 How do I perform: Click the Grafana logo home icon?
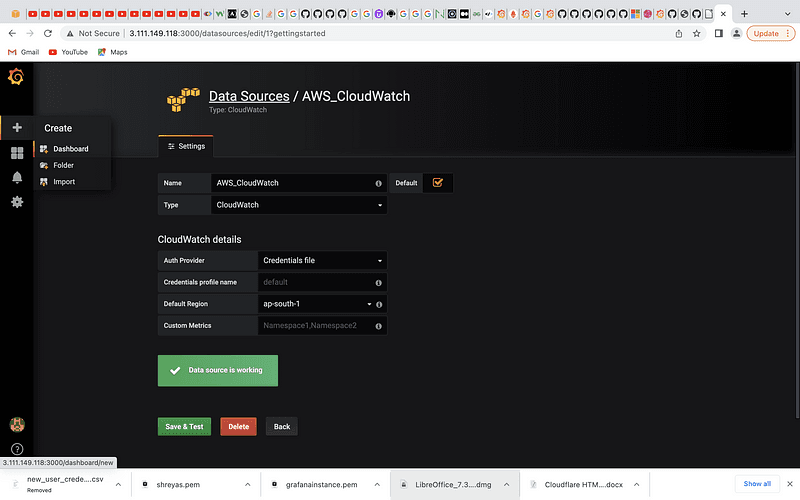[x=16, y=77]
